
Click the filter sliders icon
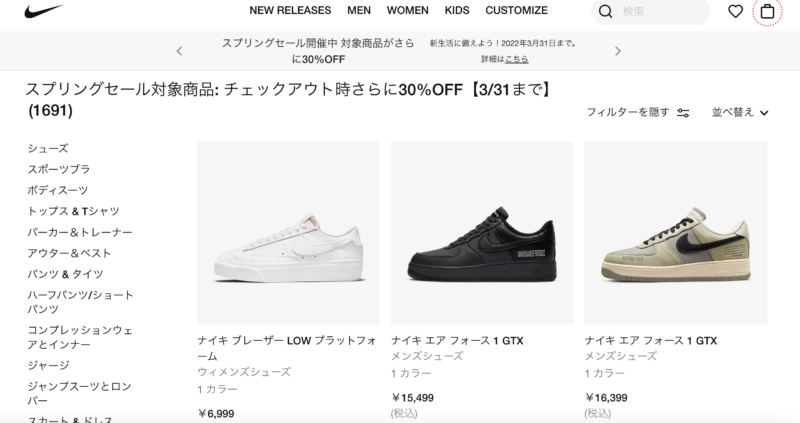(683, 113)
